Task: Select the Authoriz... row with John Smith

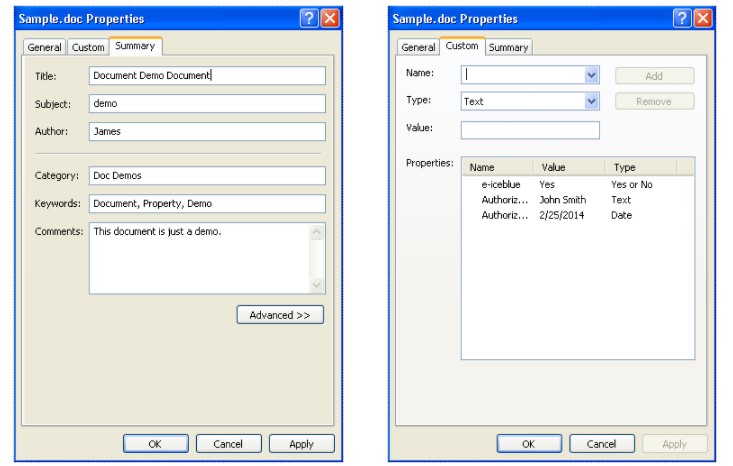Action: tap(578, 200)
